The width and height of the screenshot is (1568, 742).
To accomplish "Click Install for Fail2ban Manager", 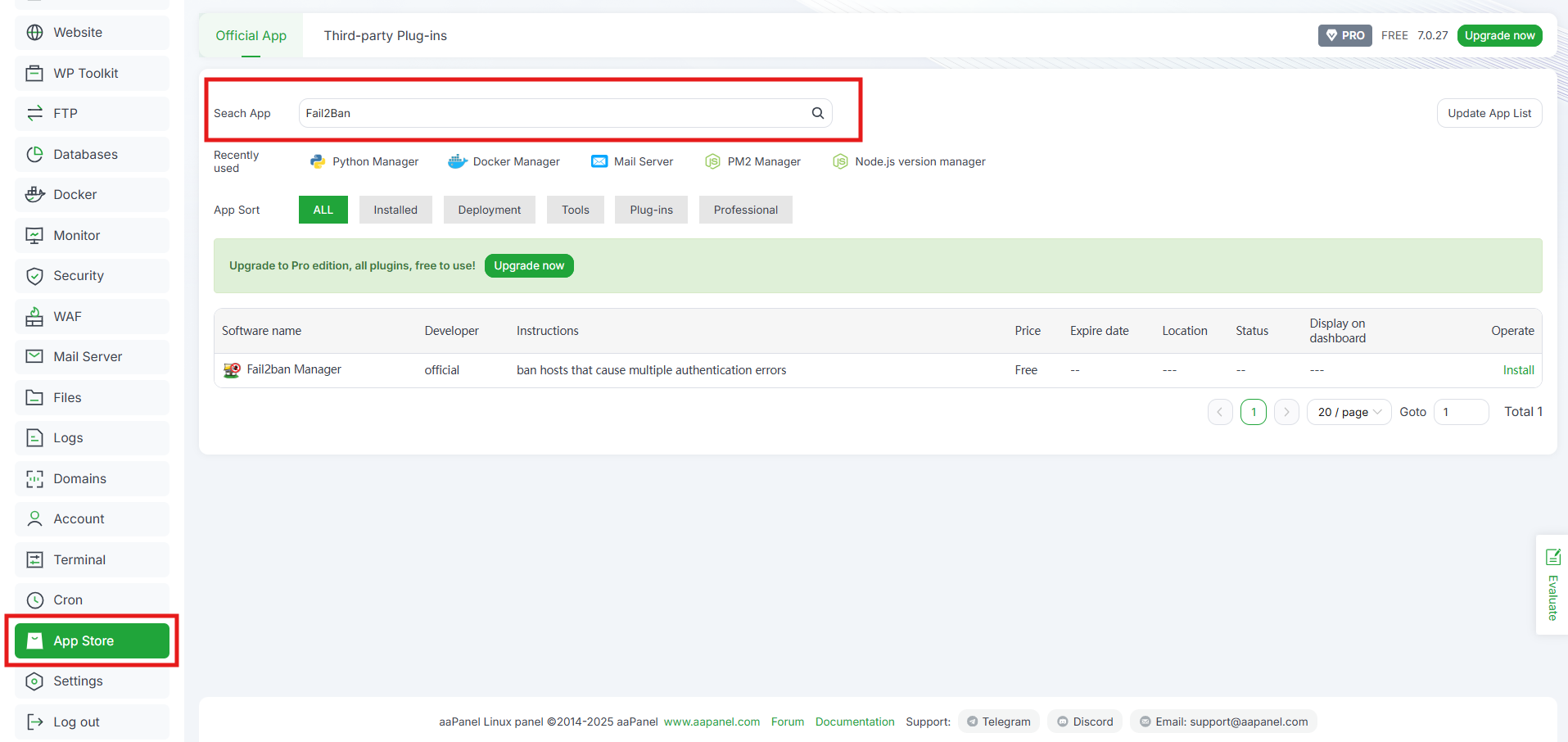I will 1518,370.
